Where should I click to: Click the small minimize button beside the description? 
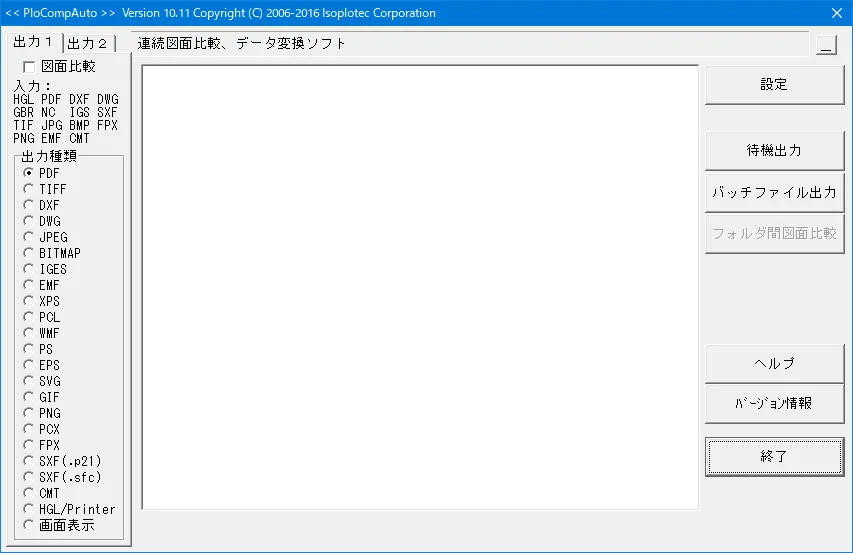point(826,44)
